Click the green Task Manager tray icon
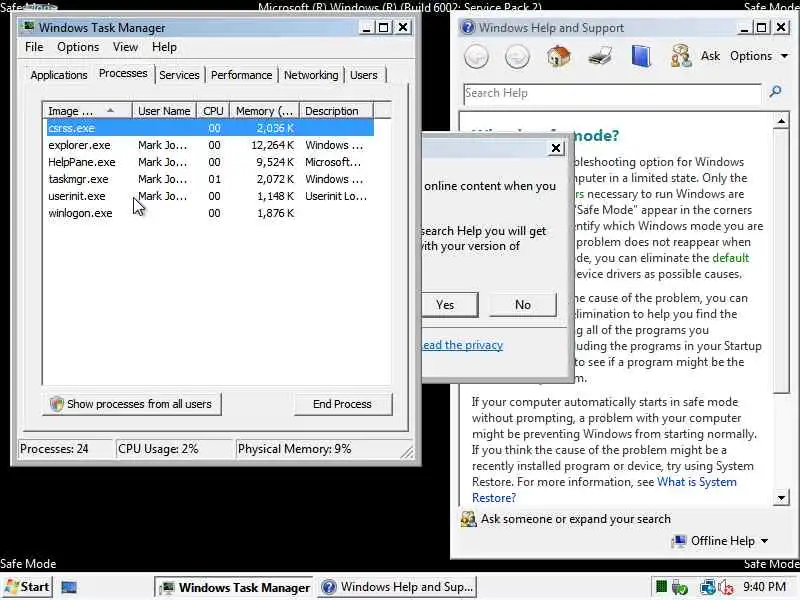 click(661, 587)
